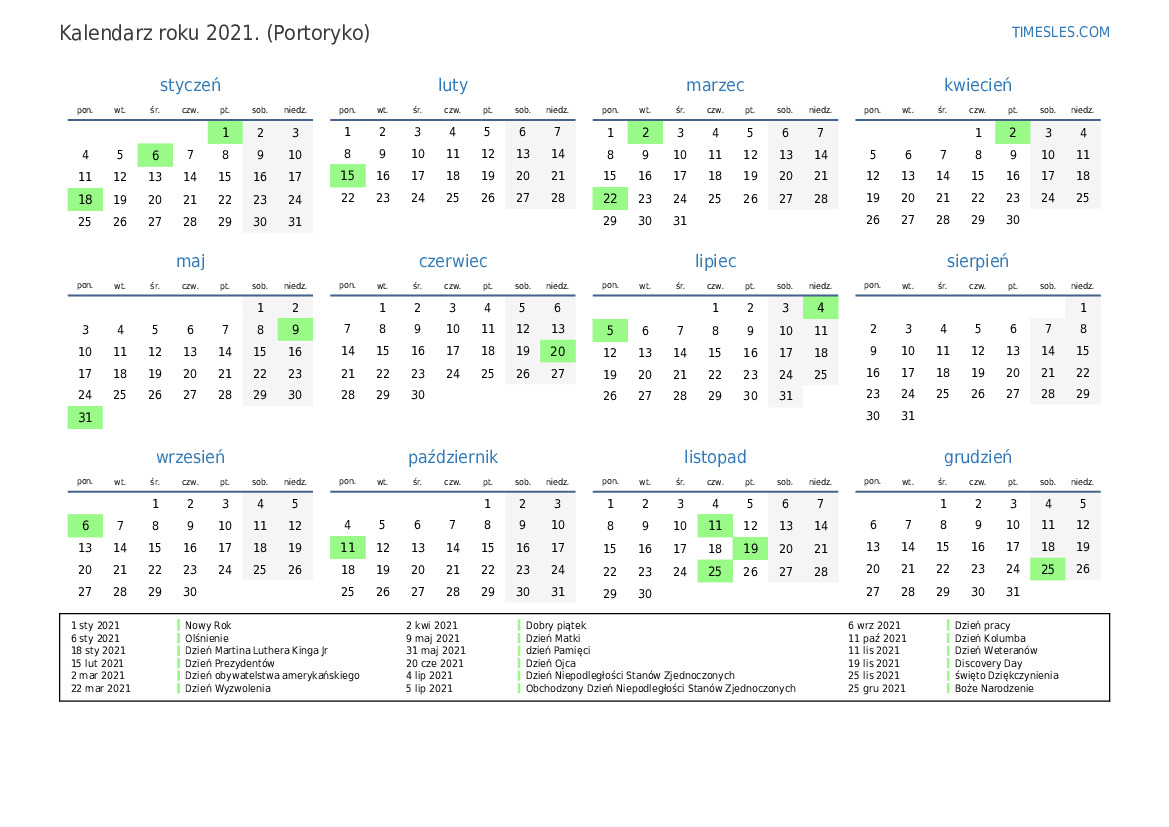
Task: Click legend entry 'Dzień Martina Luthera Kinga Jr'
Action: point(256,650)
